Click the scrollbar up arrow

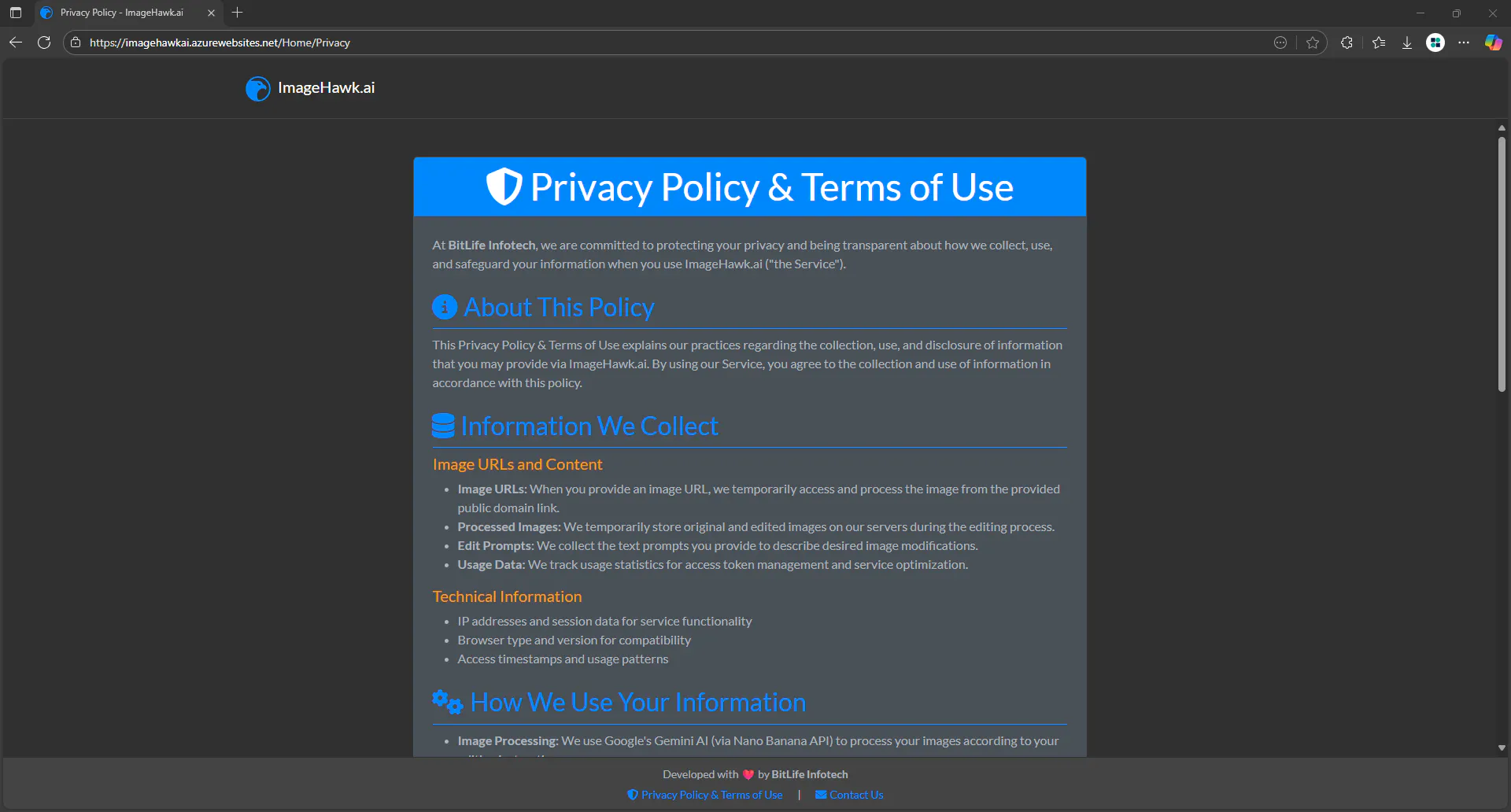[x=1502, y=127]
